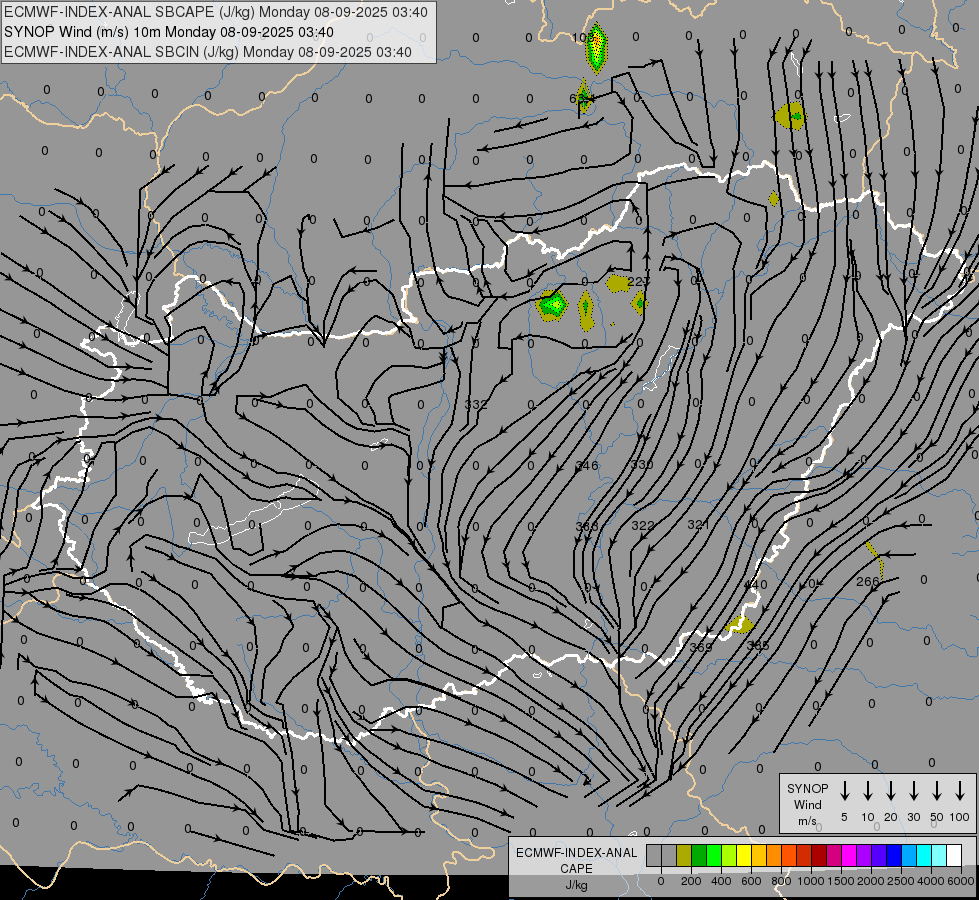Click the olive CAPE blob left of 223
979x900 pixels.
(x=617, y=284)
